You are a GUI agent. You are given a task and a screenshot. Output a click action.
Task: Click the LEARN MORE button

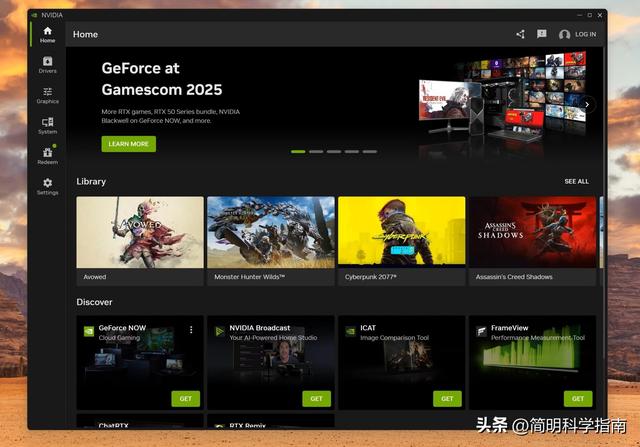(x=129, y=144)
